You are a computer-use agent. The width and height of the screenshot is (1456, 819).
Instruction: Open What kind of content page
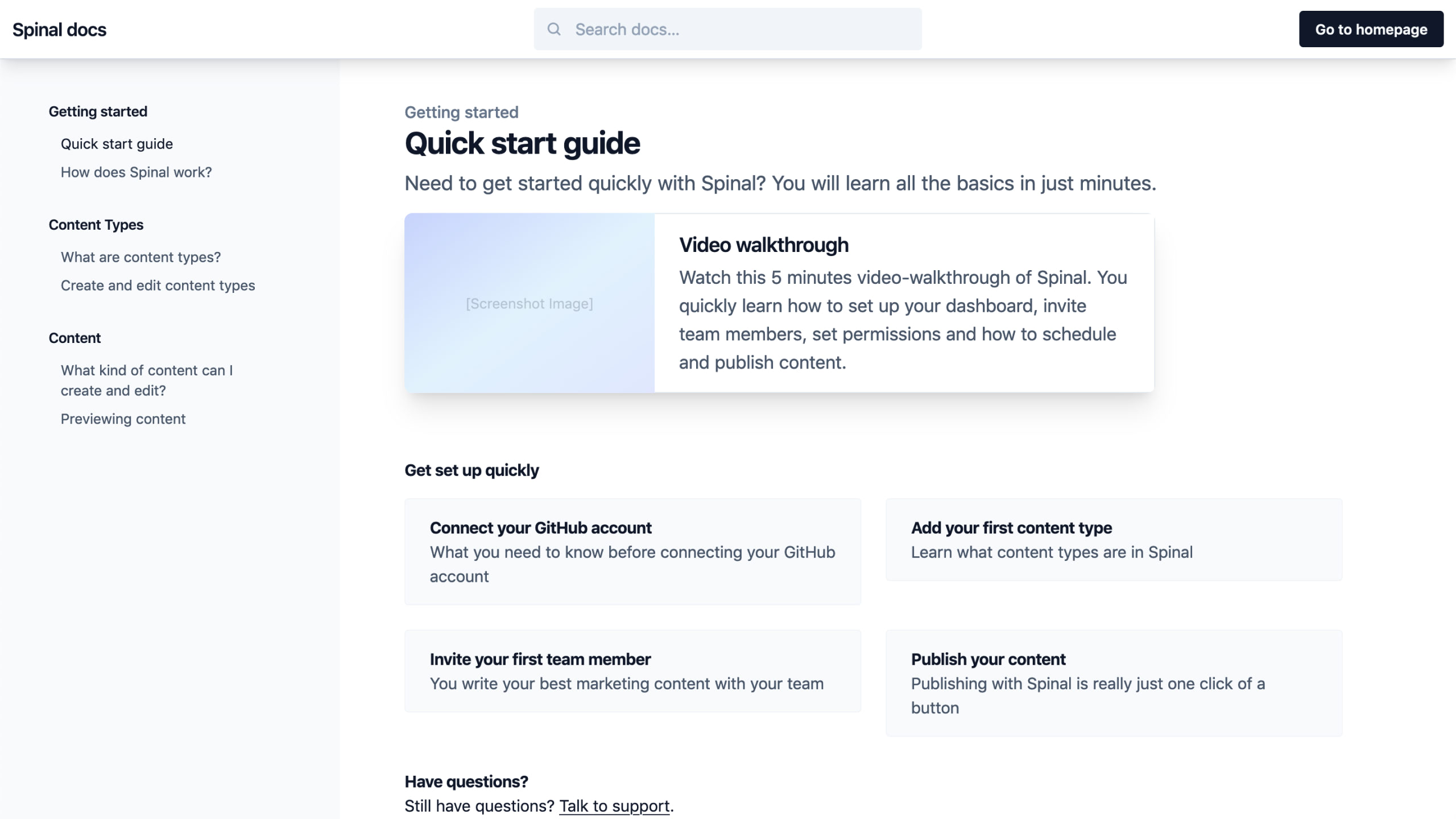click(146, 380)
